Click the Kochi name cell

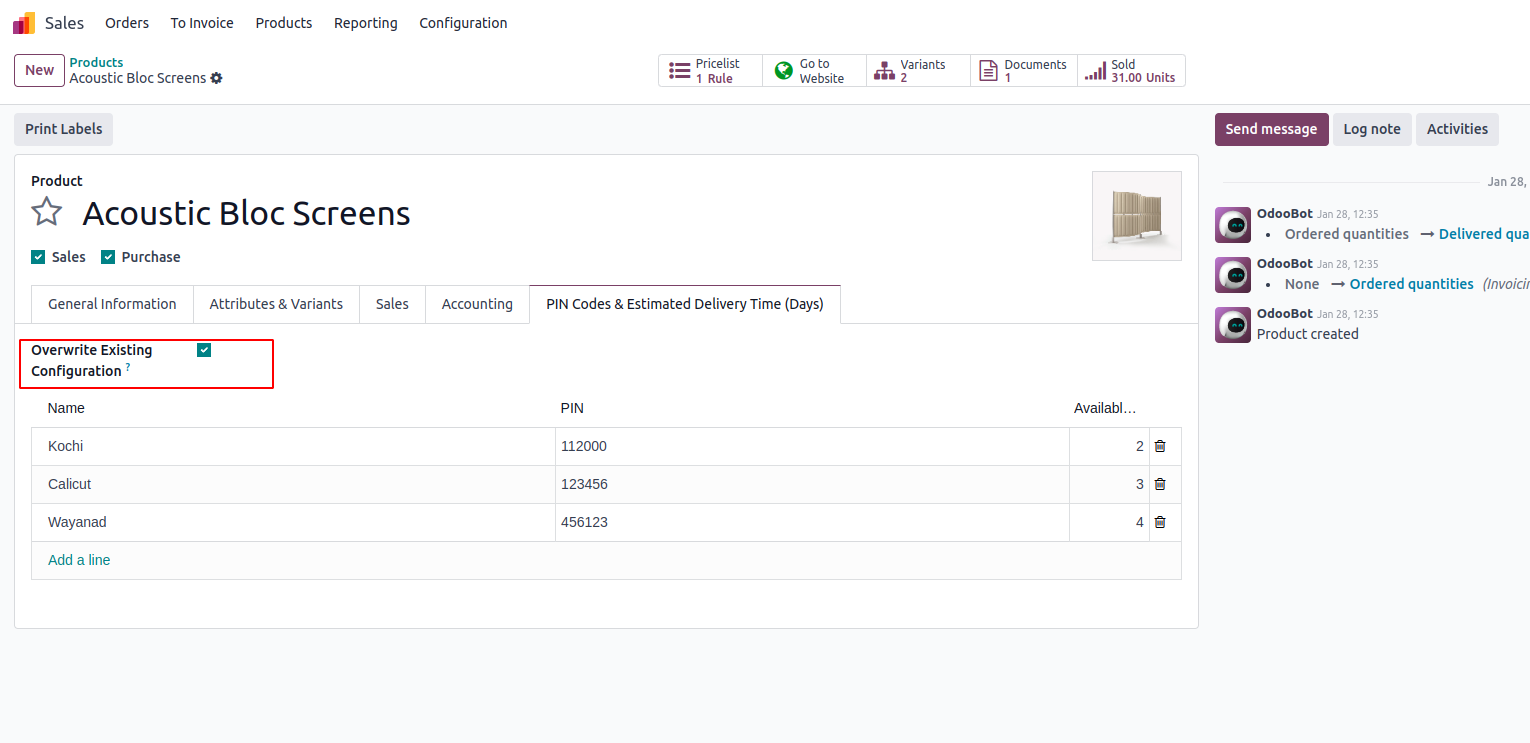(x=293, y=447)
